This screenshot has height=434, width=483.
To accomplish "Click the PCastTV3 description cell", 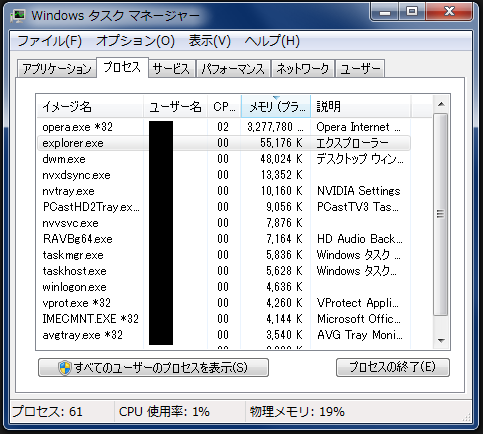I will [x=358, y=207].
